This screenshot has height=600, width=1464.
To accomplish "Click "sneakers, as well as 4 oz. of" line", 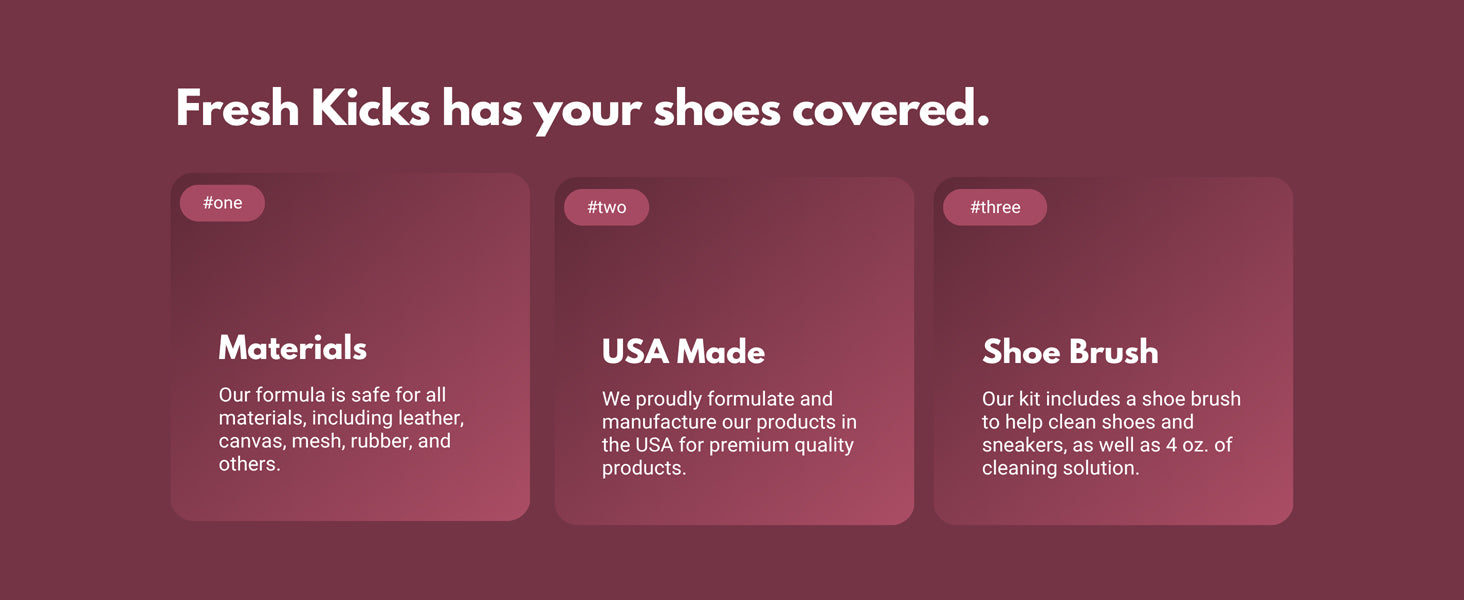I will (x=1107, y=445).
